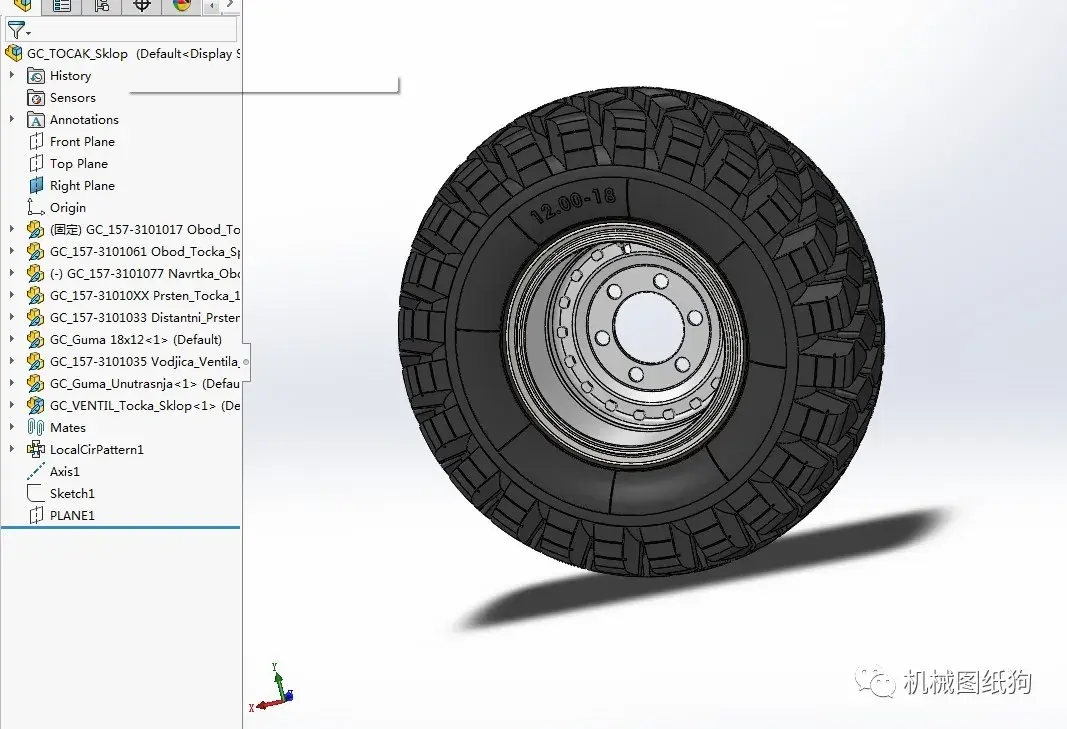Click the feature tree filter icon
Viewport: 1067px width, 729px height.
pyautogui.click(x=17, y=30)
